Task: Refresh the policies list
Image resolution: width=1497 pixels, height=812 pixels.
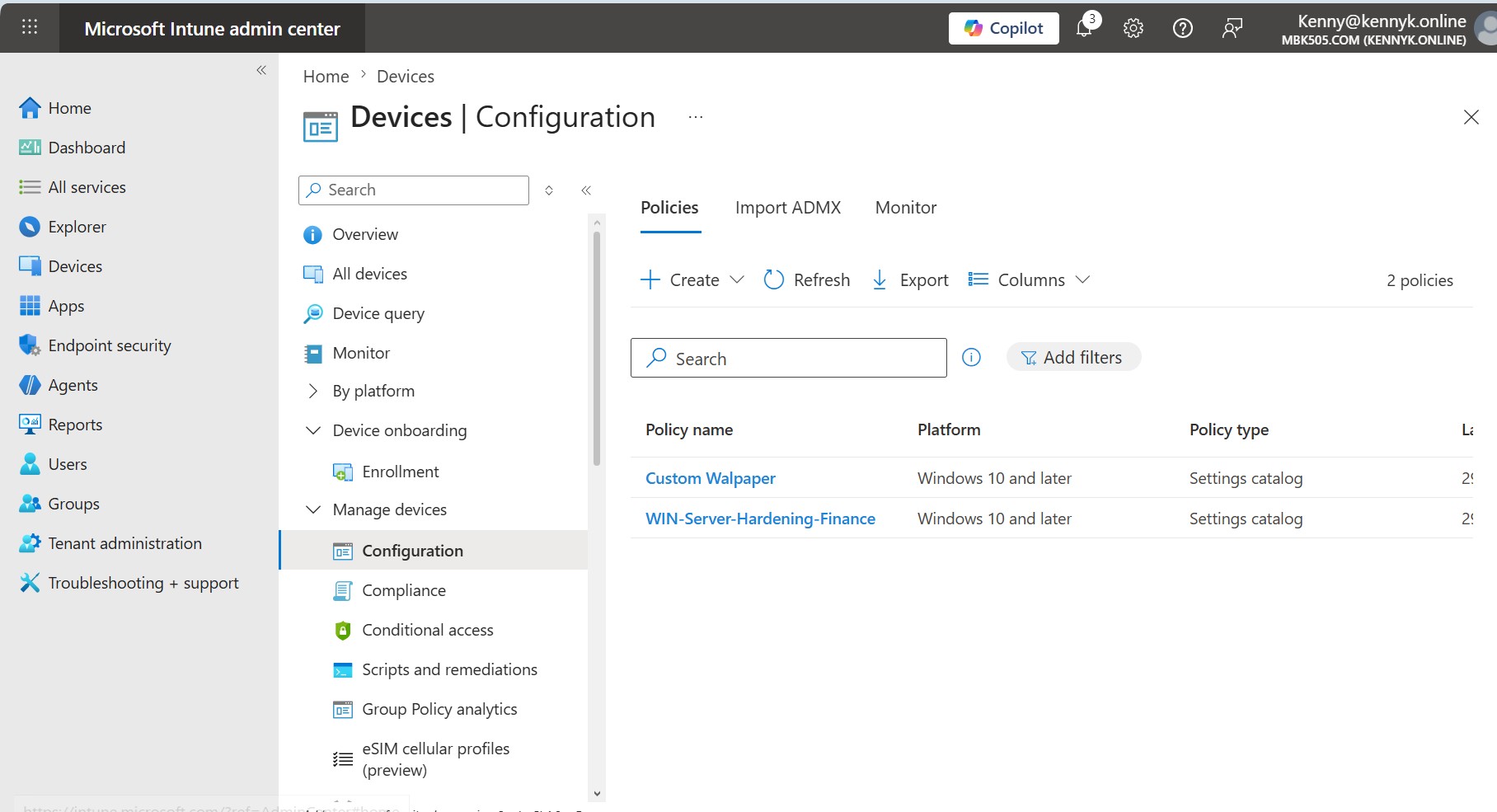Action: pyautogui.click(x=806, y=280)
